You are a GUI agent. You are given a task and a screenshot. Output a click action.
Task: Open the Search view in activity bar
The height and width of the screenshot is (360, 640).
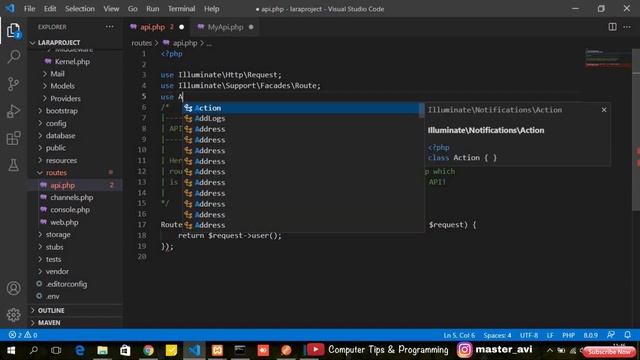click(x=13, y=57)
